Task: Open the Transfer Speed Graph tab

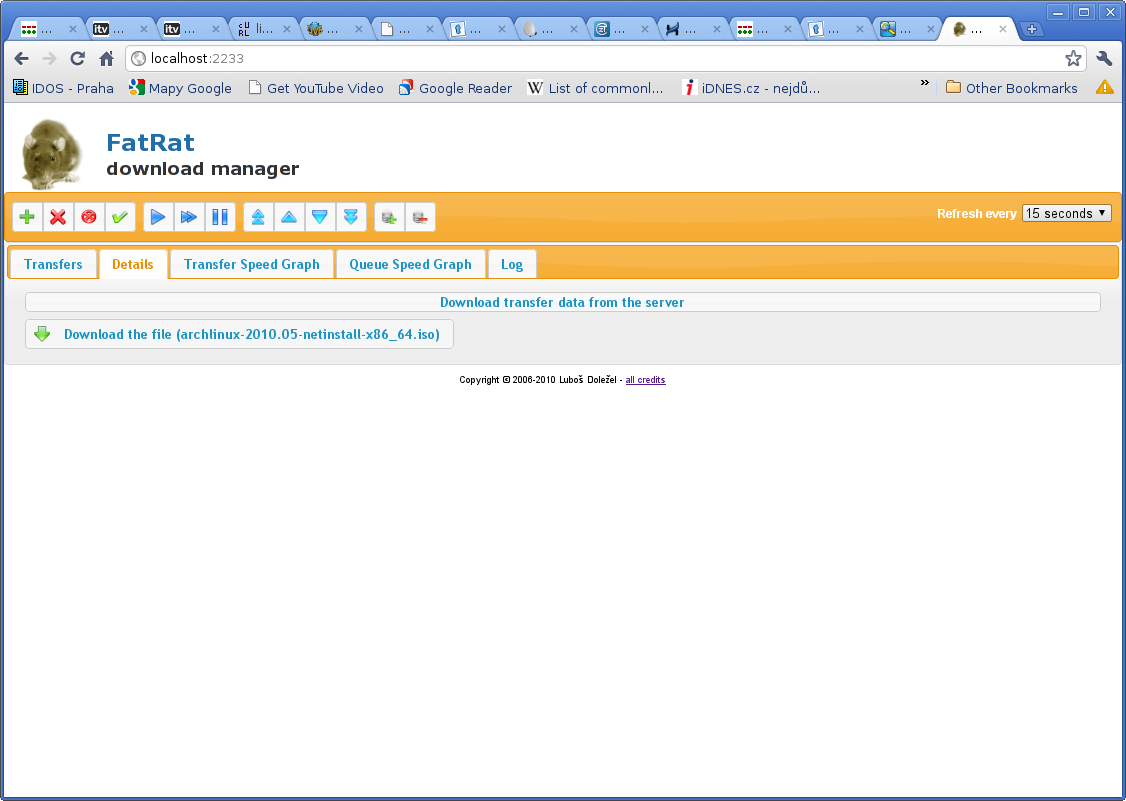Action: point(251,264)
